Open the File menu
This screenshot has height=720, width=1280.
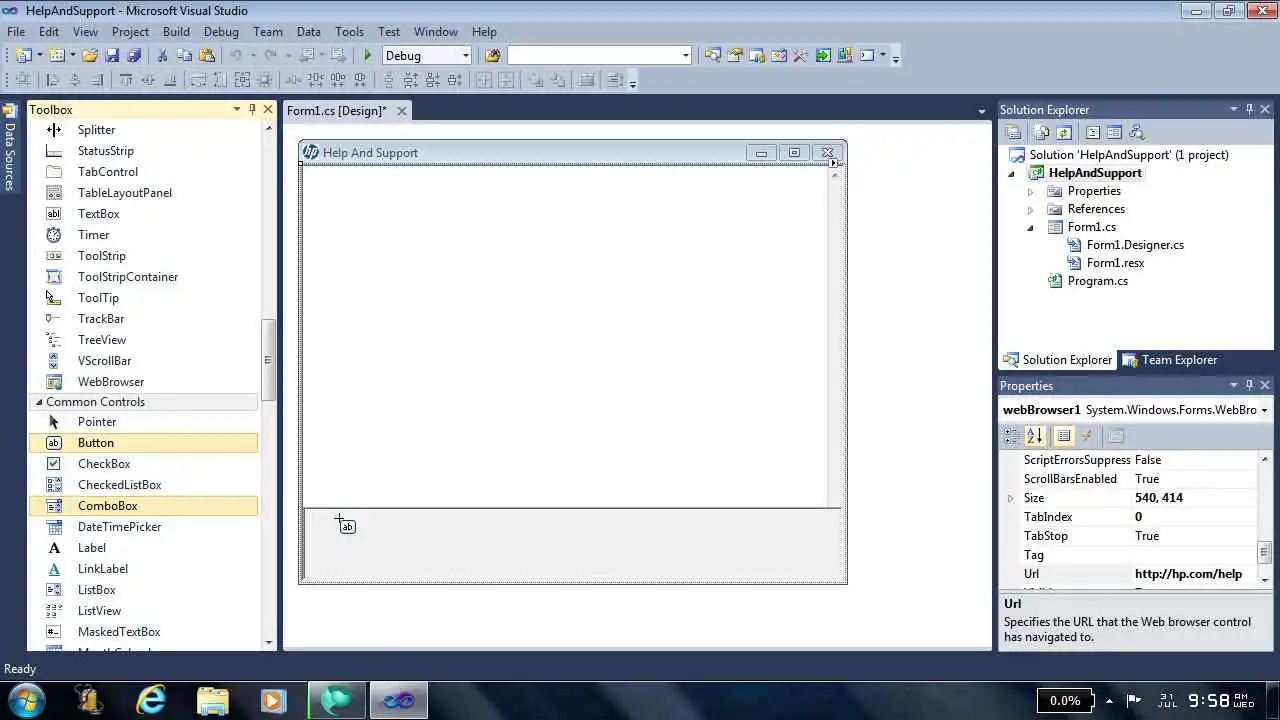pos(16,32)
